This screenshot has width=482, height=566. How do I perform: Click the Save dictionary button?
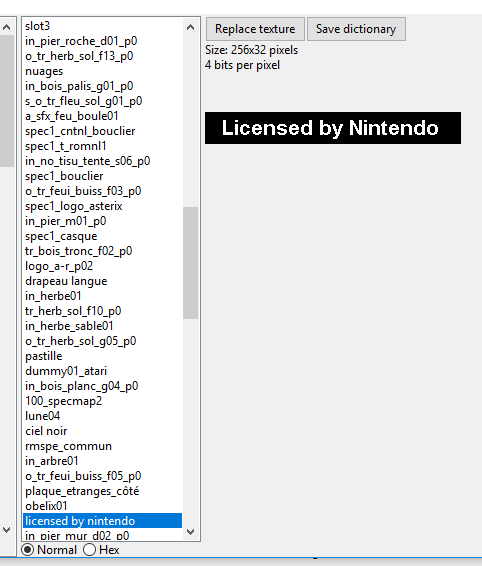pos(356,29)
